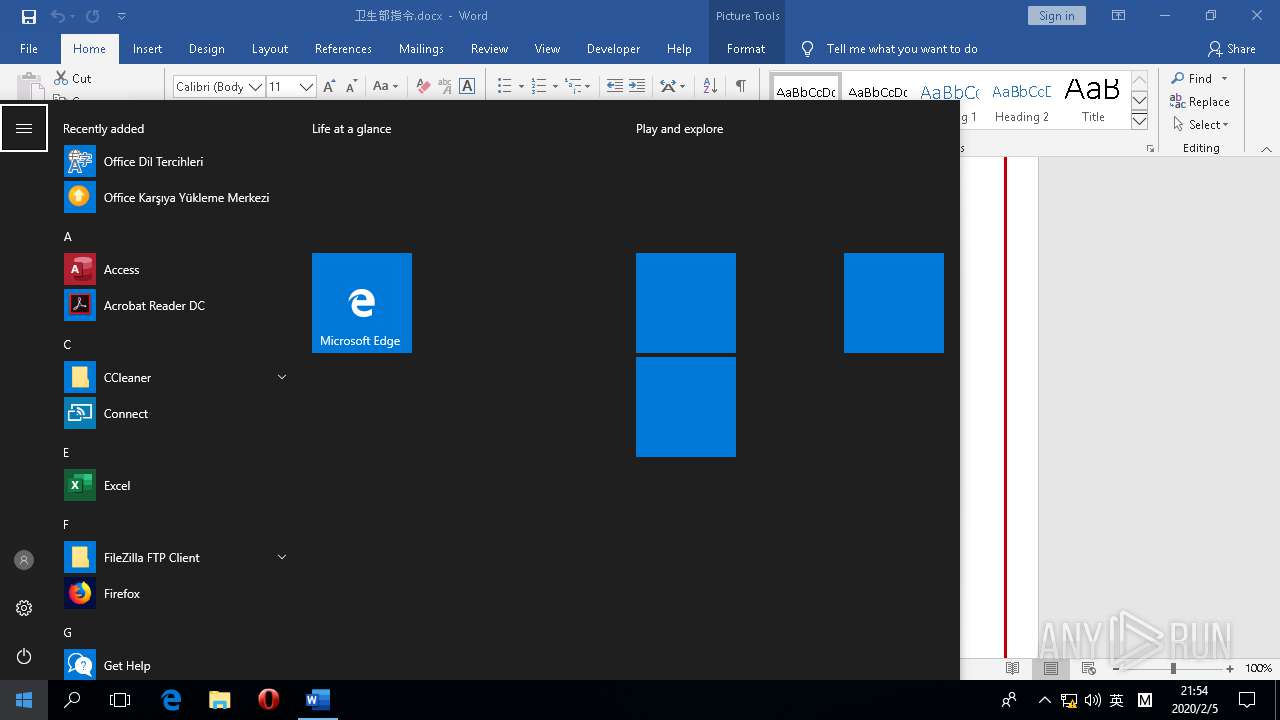Viewport: 1280px width, 720px height.
Task: Apply bullet list formatting
Action: click(x=505, y=86)
